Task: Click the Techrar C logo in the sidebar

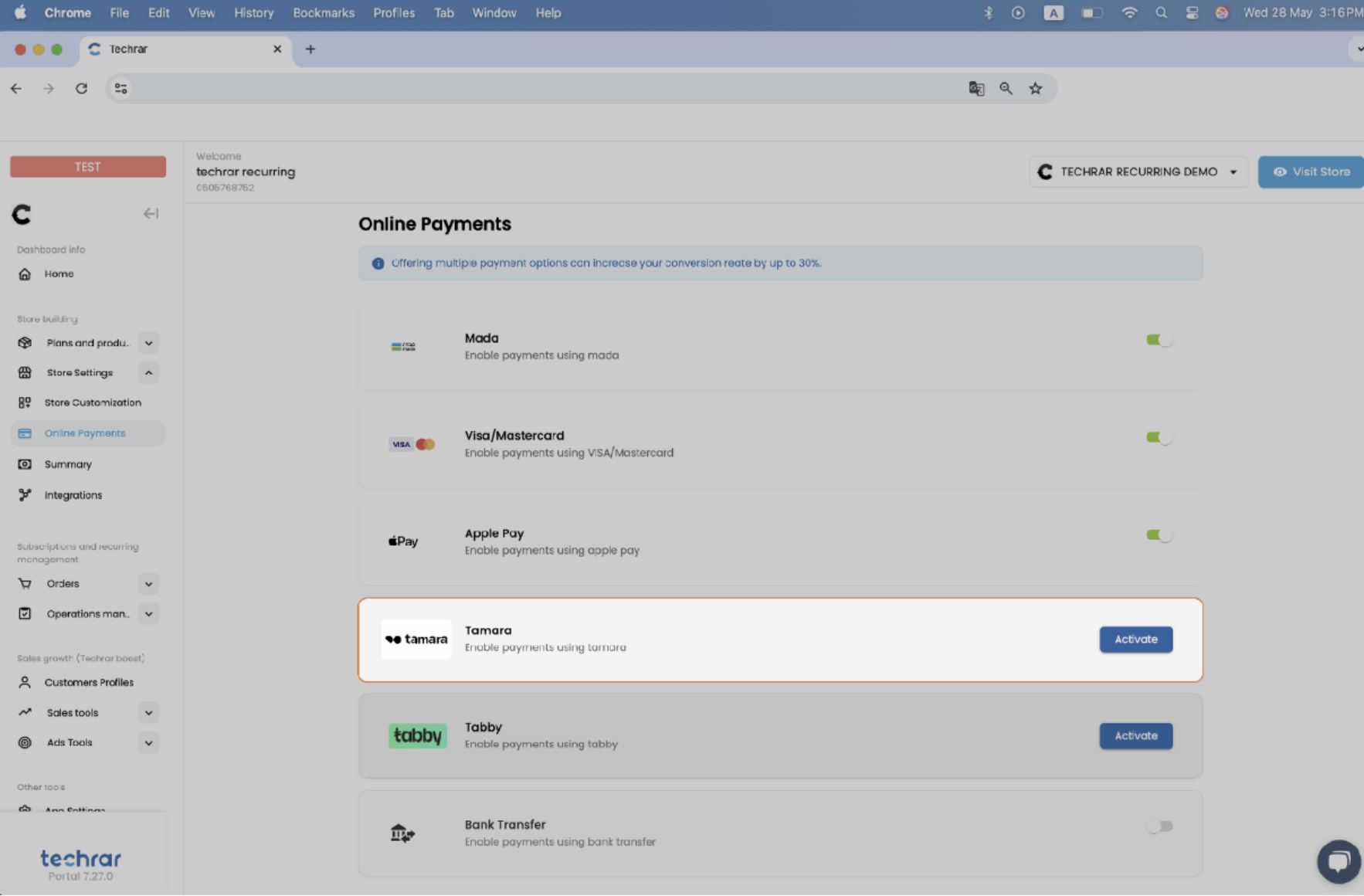Action: (22, 214)
